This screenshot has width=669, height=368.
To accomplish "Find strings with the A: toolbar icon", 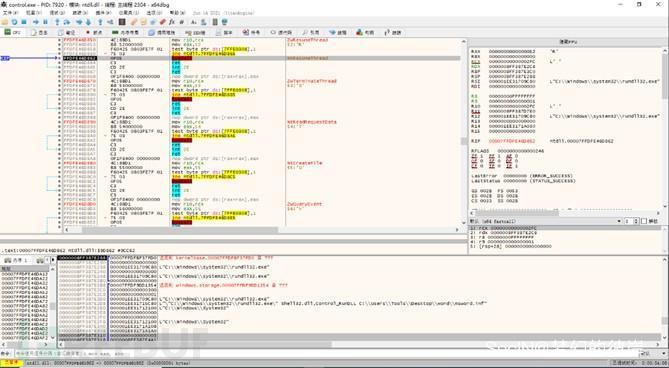I will coord(194,22).
